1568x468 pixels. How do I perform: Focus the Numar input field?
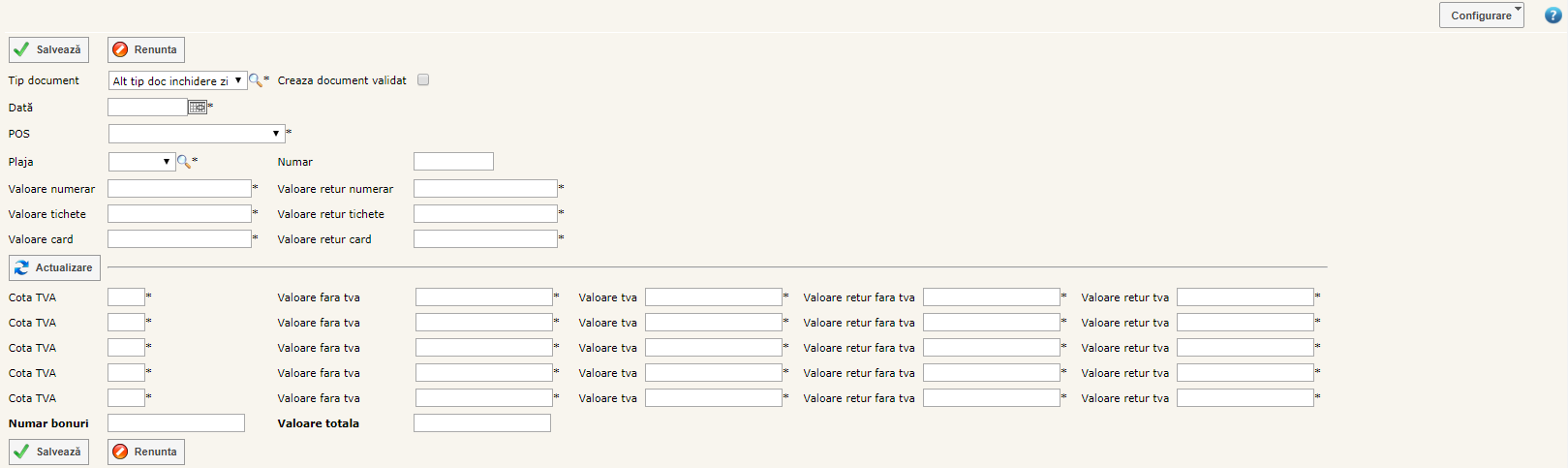point(453,162)
